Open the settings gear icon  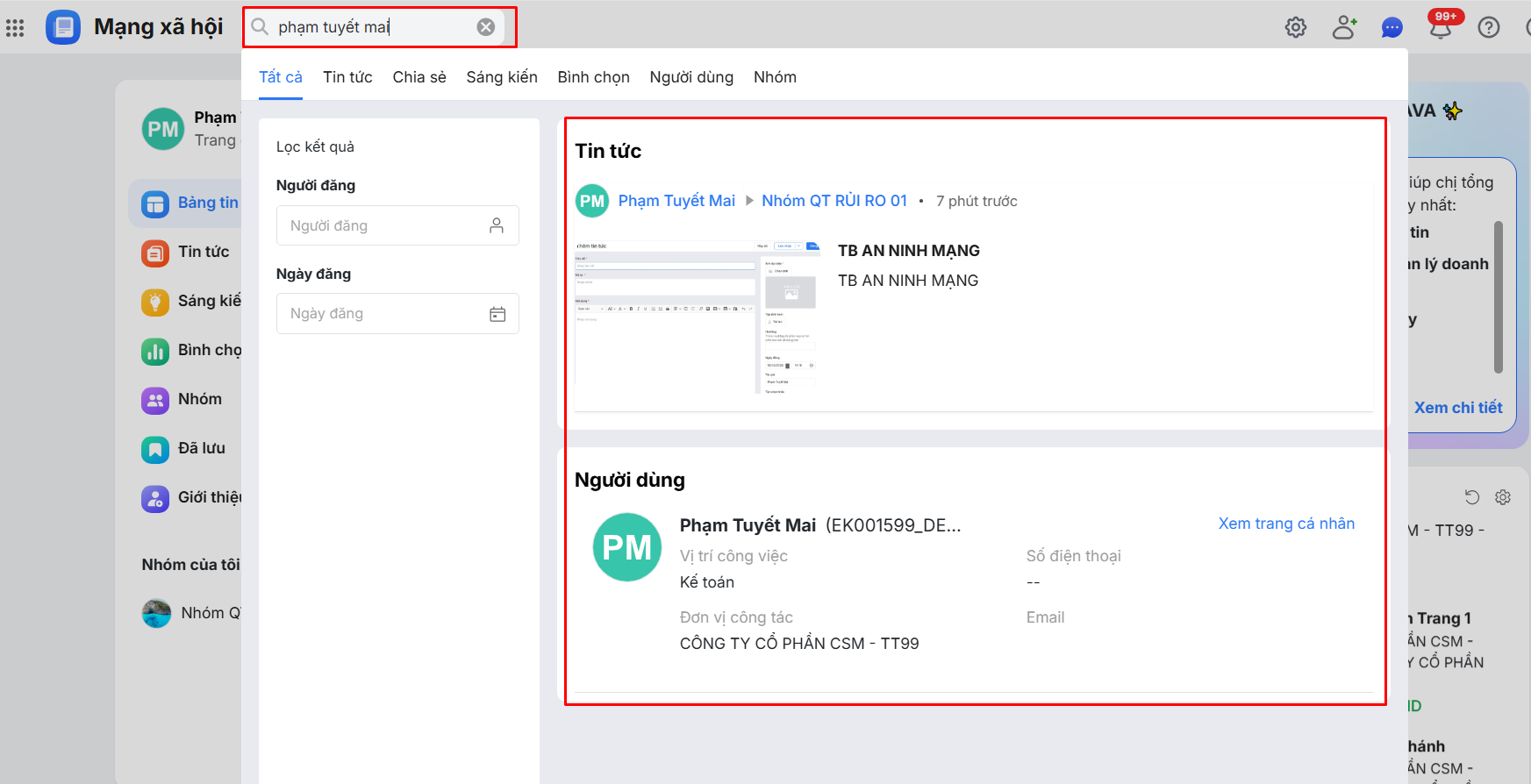(1295, 28)
